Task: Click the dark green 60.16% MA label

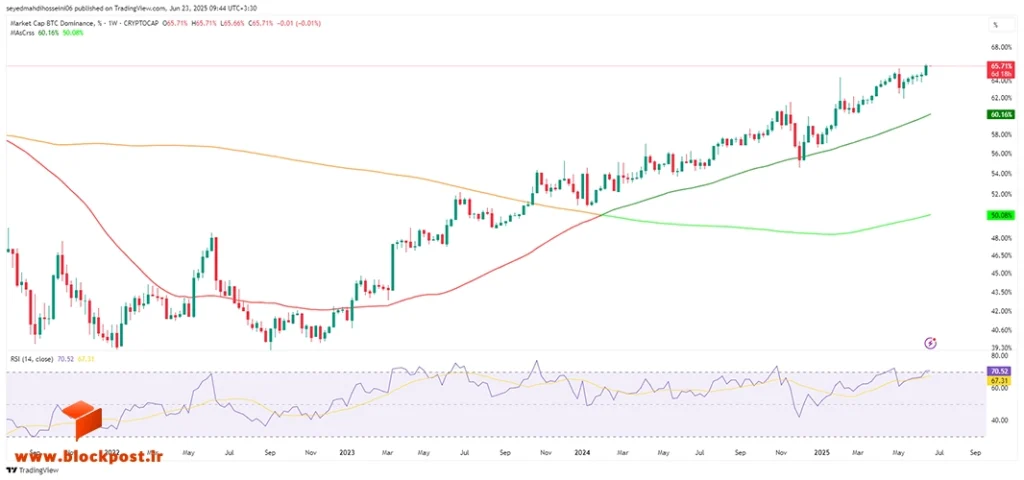Action: coord(1001,114)
